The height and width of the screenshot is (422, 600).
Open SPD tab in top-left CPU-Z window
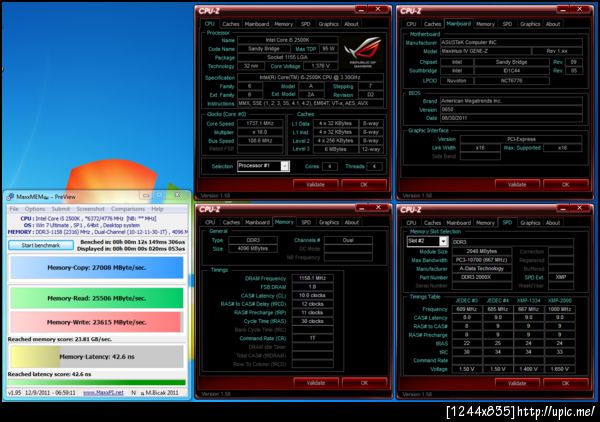pyautogui.click(x=305, y=24)
